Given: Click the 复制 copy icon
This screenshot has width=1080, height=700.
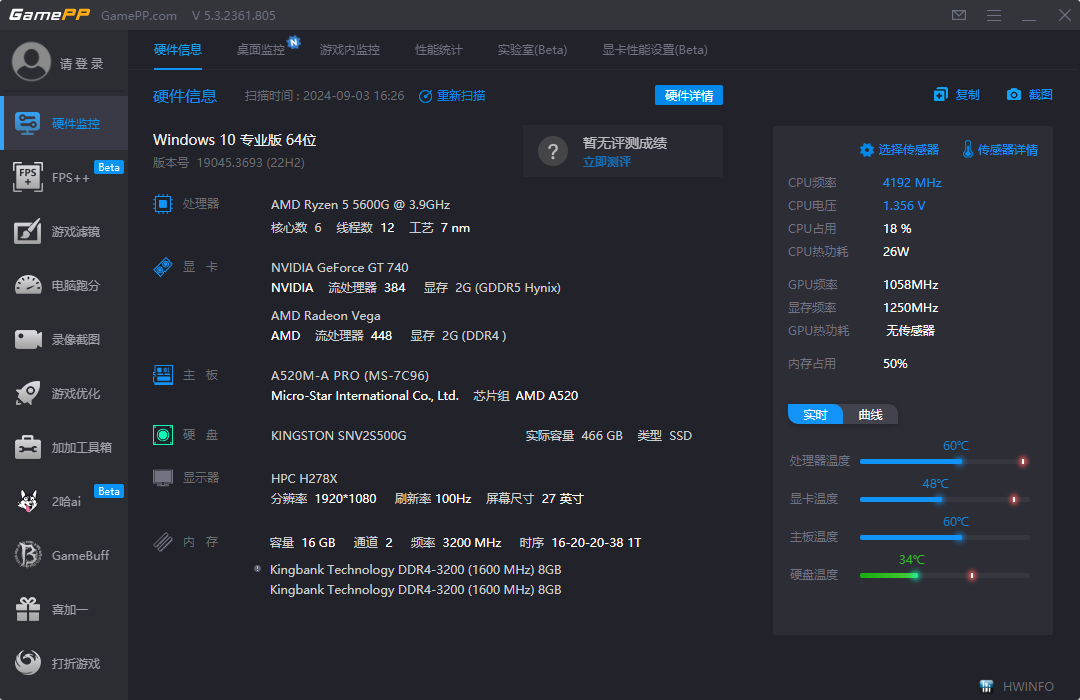Looking at the screenshot, I should point(955,94).
